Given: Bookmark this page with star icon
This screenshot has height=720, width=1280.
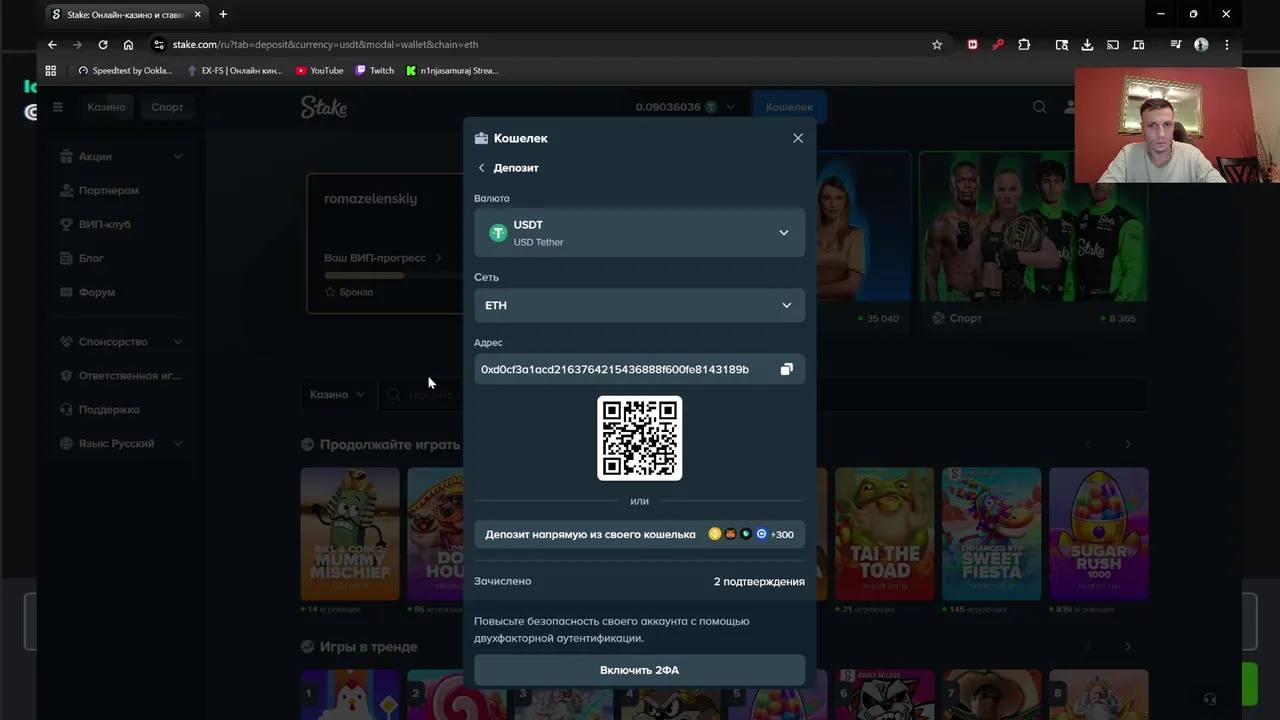Looking at the screenshot, I should (x=937, y=45).
